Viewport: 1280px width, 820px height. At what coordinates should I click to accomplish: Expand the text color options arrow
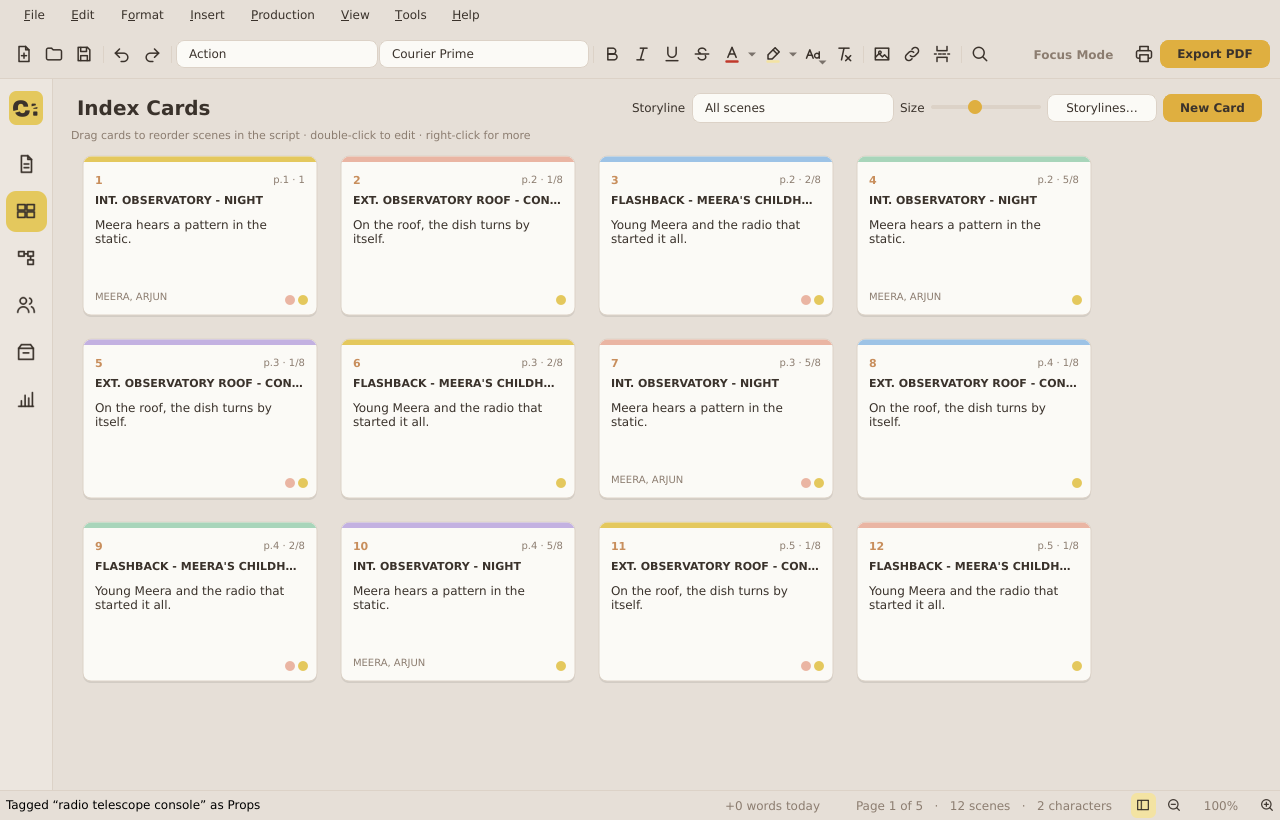pyautogui.click(x=752, y=54)
